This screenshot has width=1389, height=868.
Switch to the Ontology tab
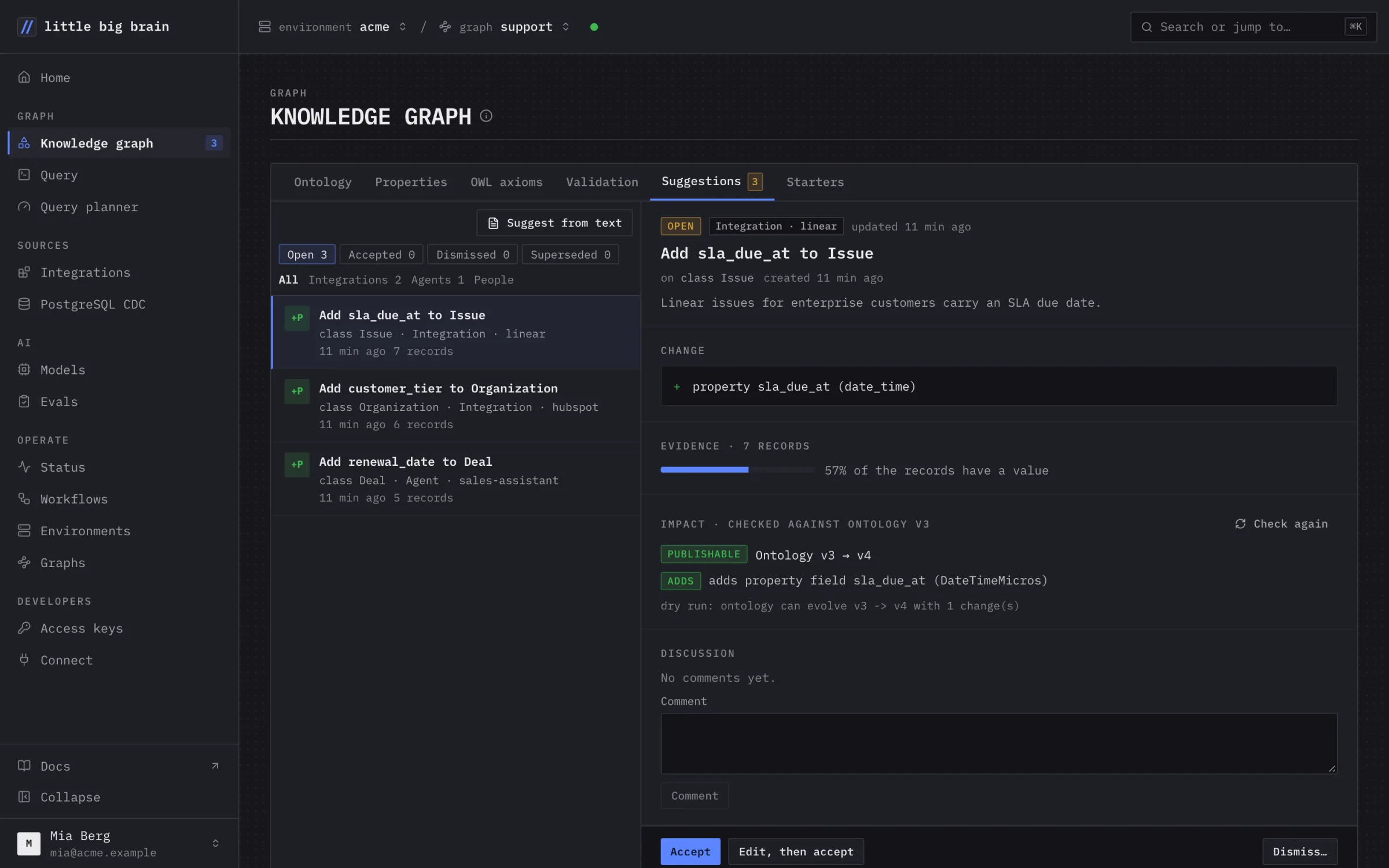click(322, 182)
